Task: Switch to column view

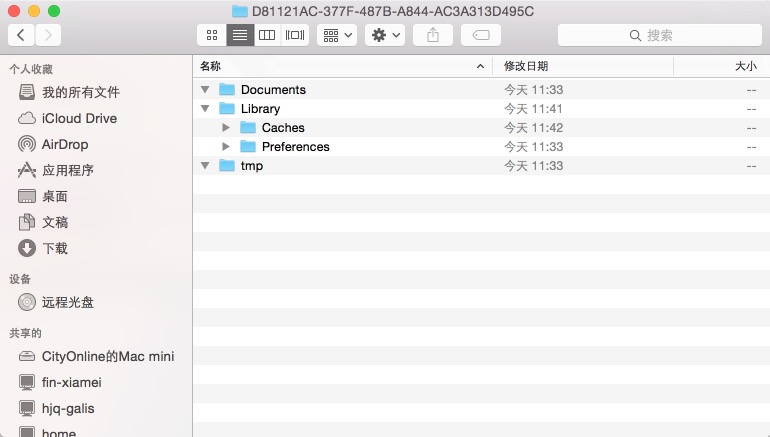Action: [x=267, y=35]
